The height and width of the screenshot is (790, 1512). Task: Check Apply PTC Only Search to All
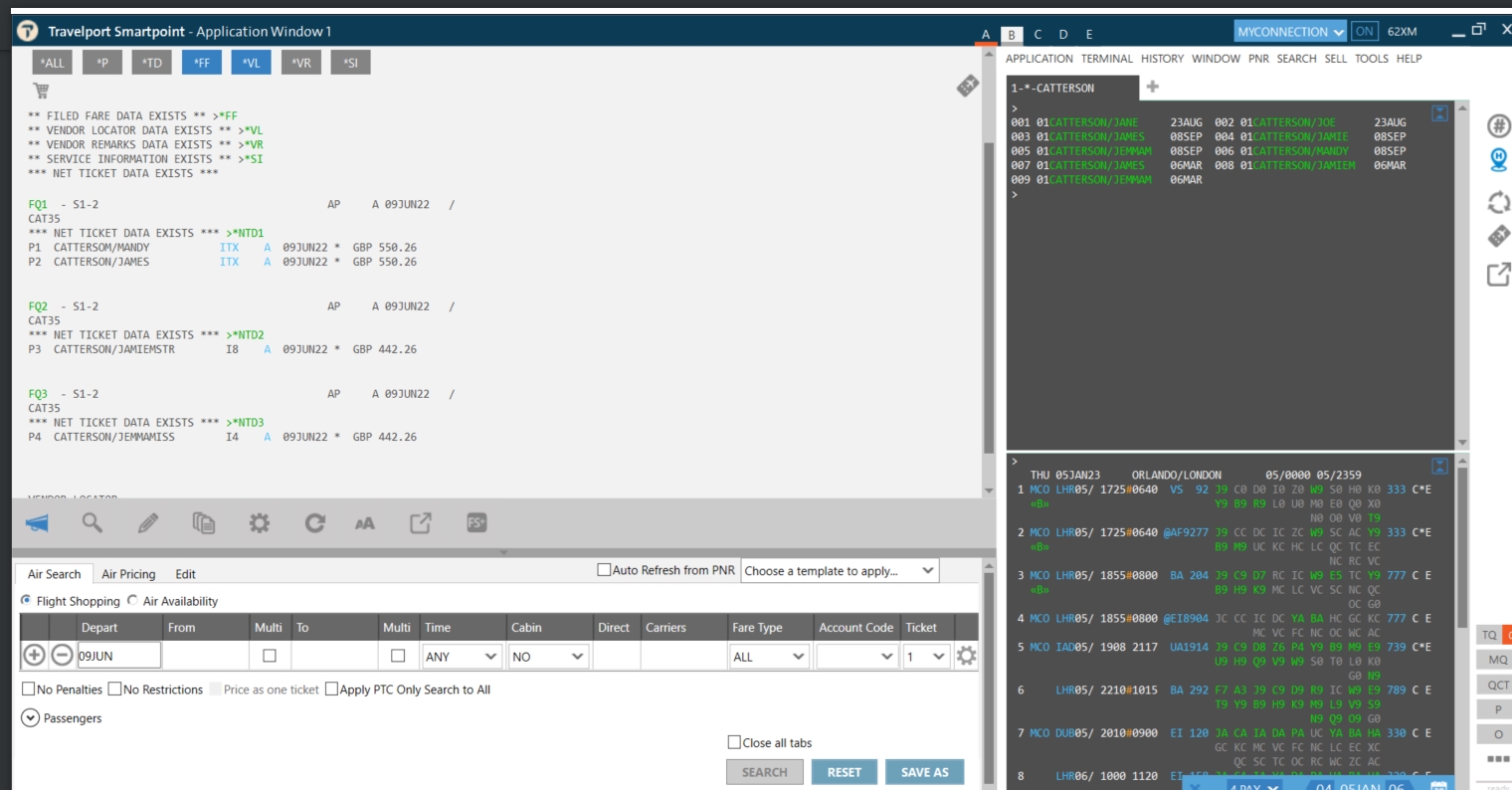(x=331, y=689)
